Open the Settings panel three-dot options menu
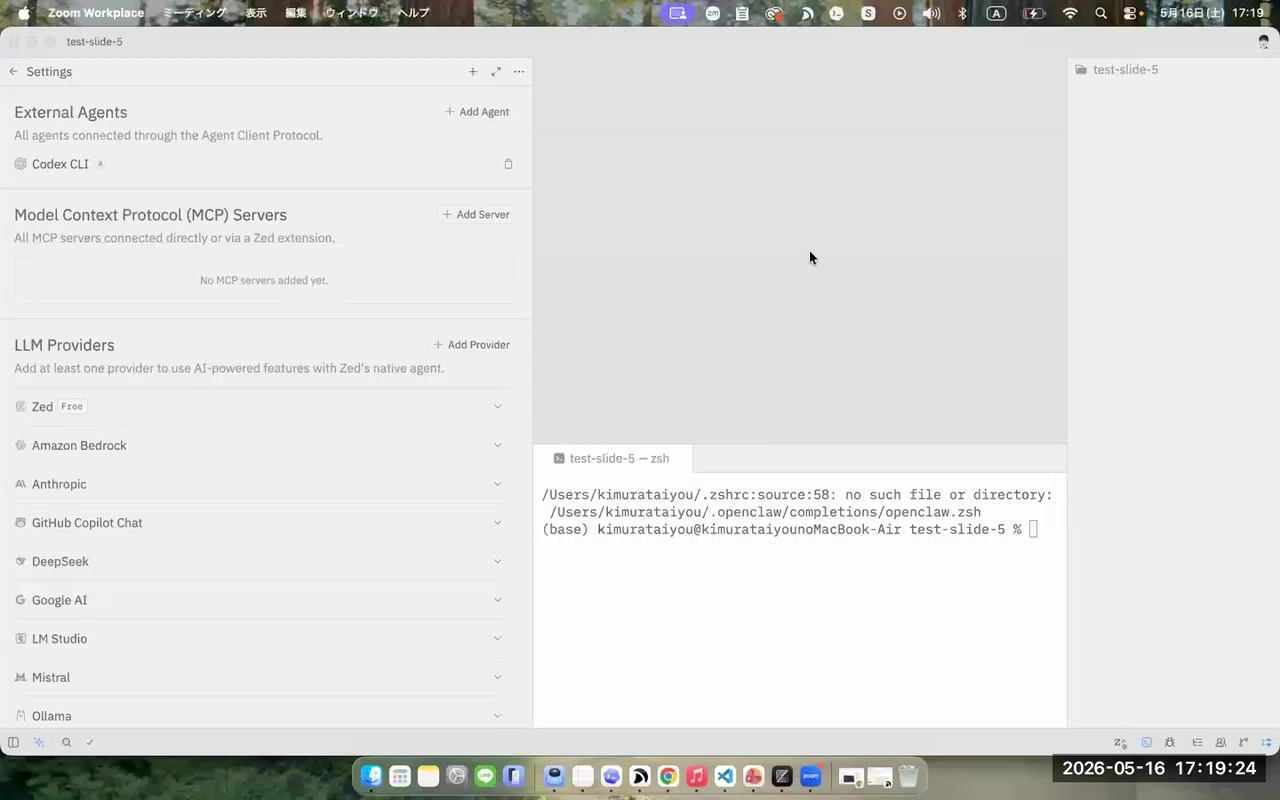1280x800 pixels. [x=519, y=72]
